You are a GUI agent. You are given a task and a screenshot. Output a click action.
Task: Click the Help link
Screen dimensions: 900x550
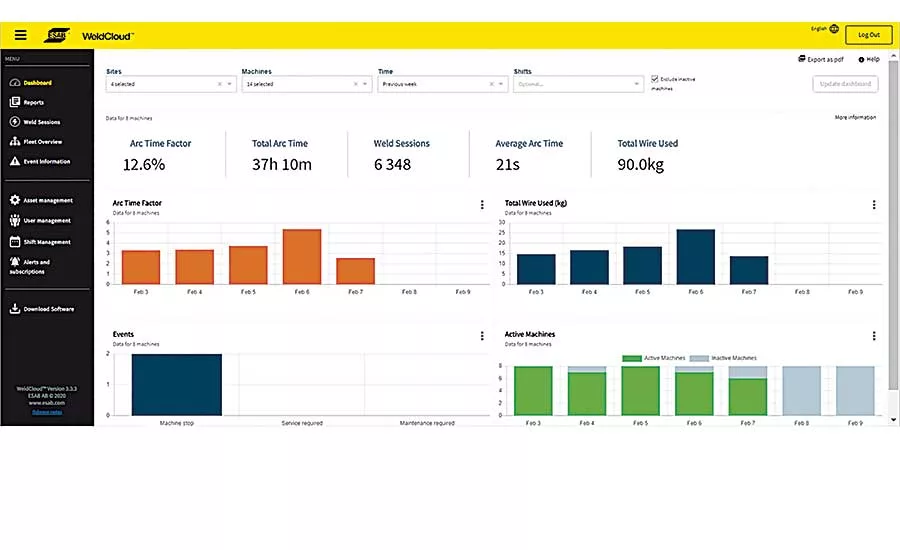(x=872, y=59)
